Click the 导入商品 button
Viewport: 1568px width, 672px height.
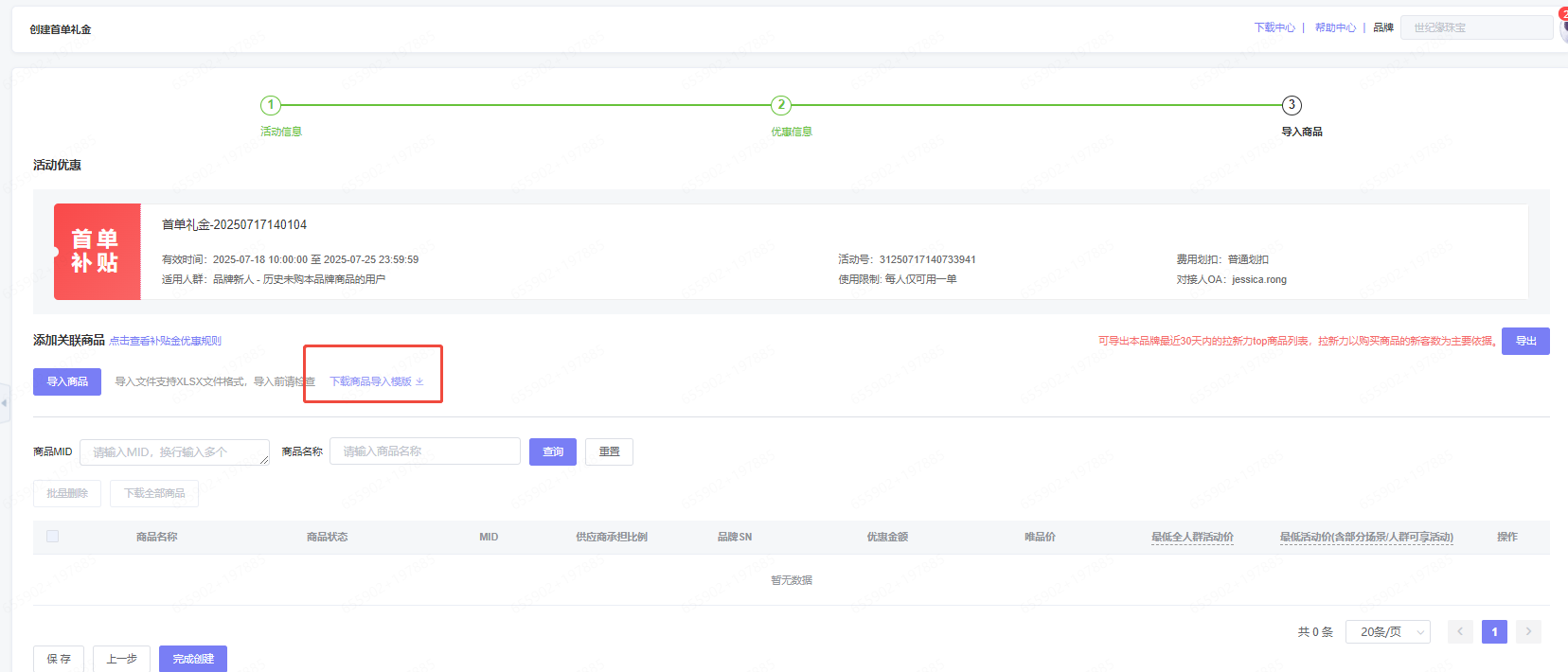[x=67, y=381]
